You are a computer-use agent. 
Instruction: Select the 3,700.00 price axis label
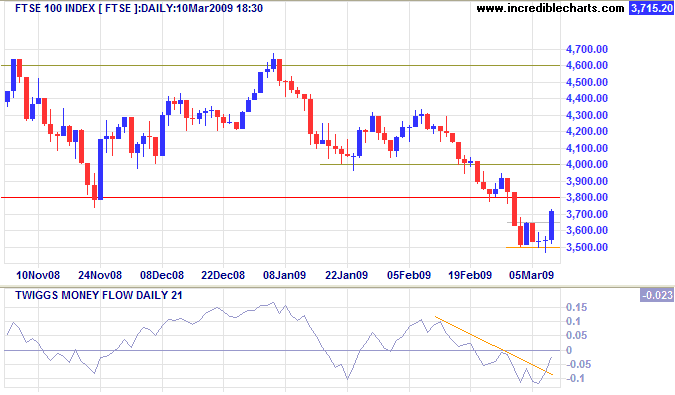[x=587, y=214]
